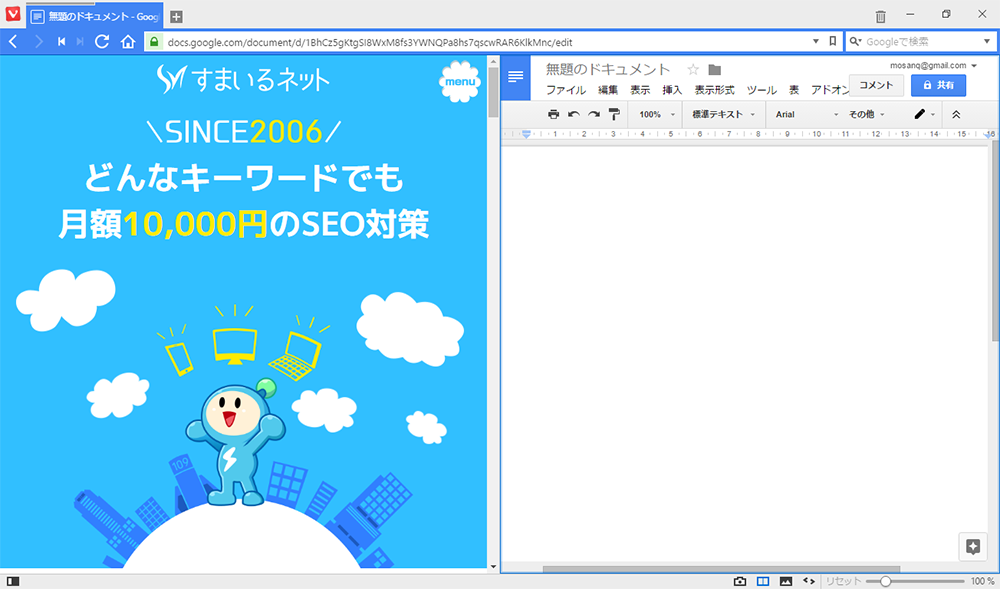Viewport: 1000px width, 589px height.
Task: Open the ツール menu
Action: pyautogui.click(x=761, y=91)
